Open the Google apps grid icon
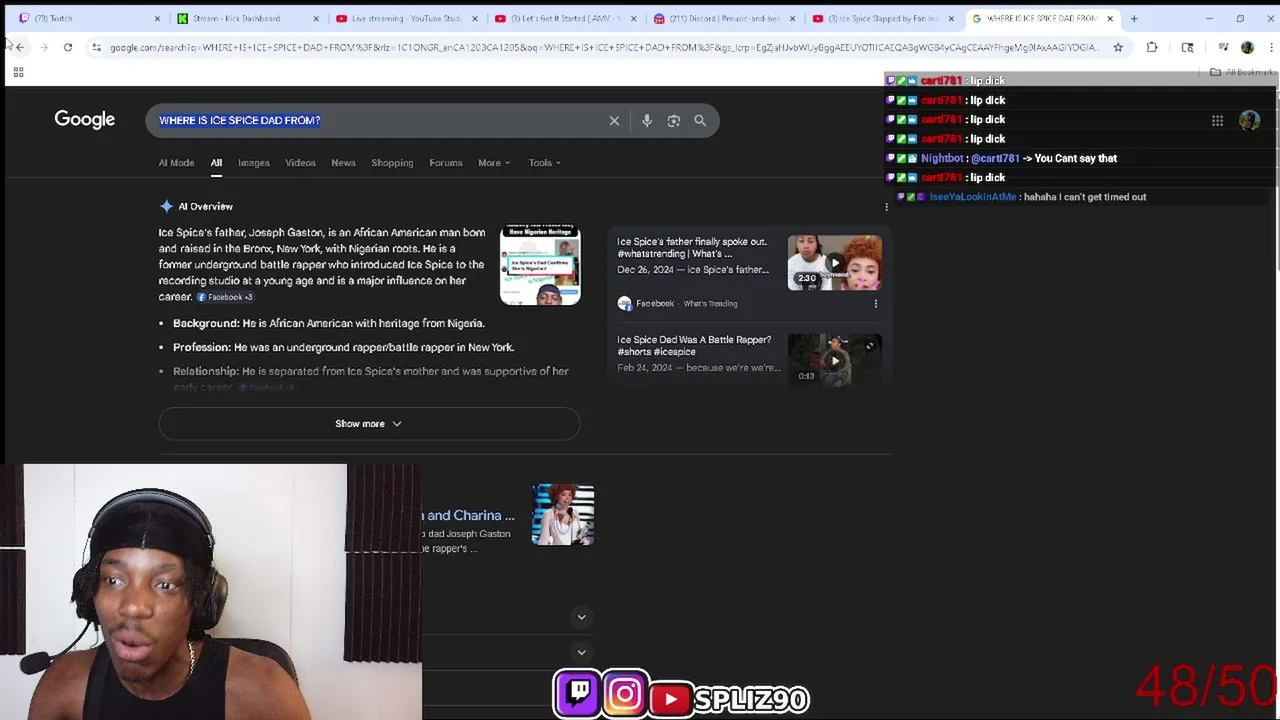Image resolution: width=1280 pixels, height=720 pixels. pyautogui.click(x=1217, y=121)
